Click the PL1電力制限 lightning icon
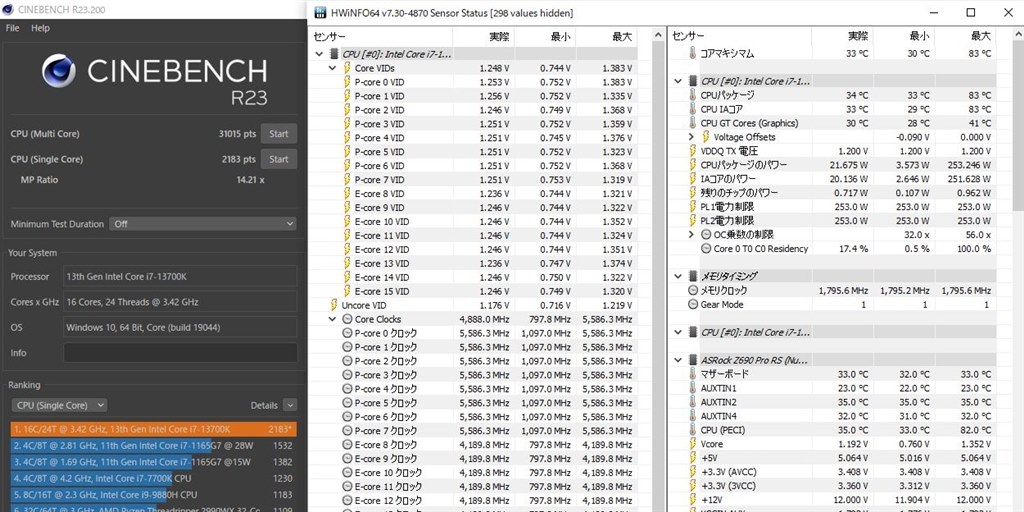 pos(692,206)
